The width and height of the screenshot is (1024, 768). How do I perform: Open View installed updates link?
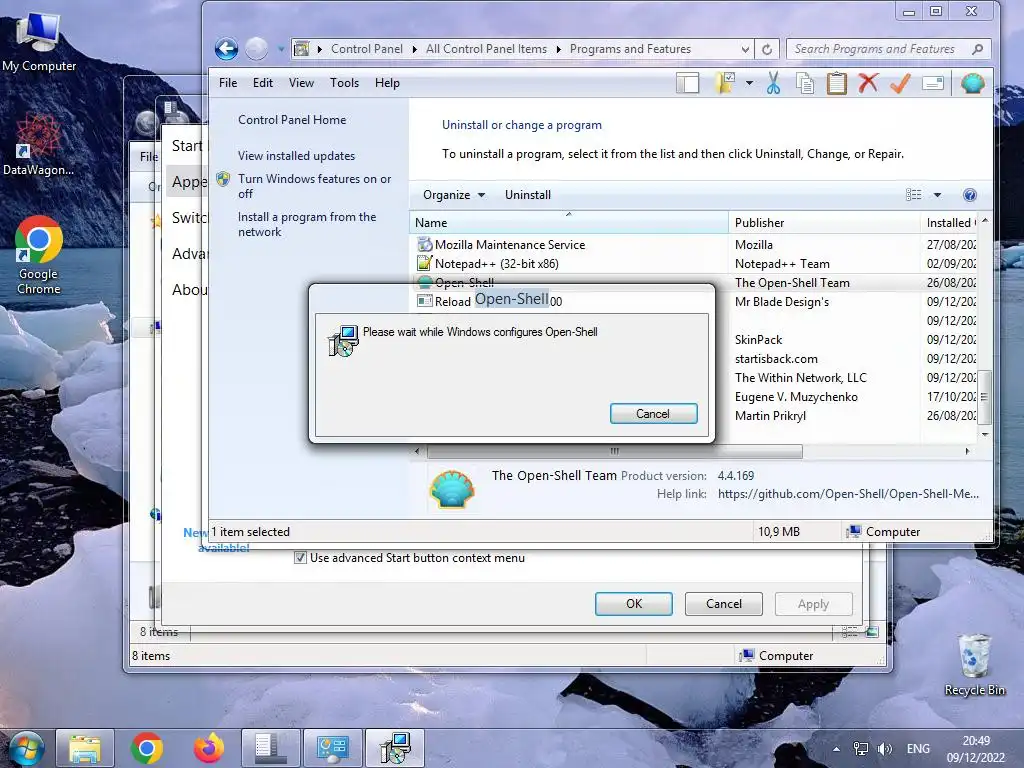click(296, 155)
